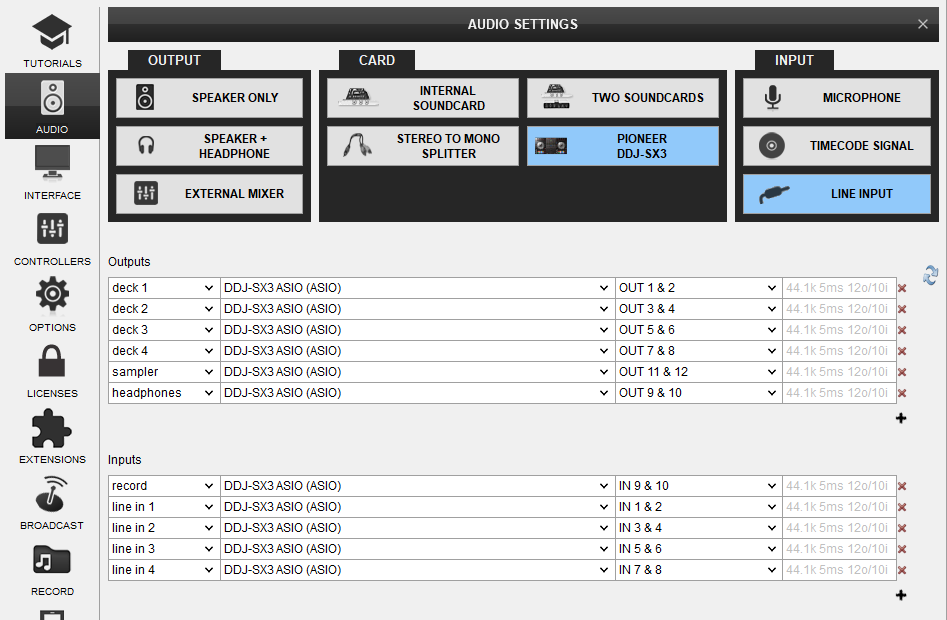
Task: Remove the record input row
Action: click(x=902, y=486)
